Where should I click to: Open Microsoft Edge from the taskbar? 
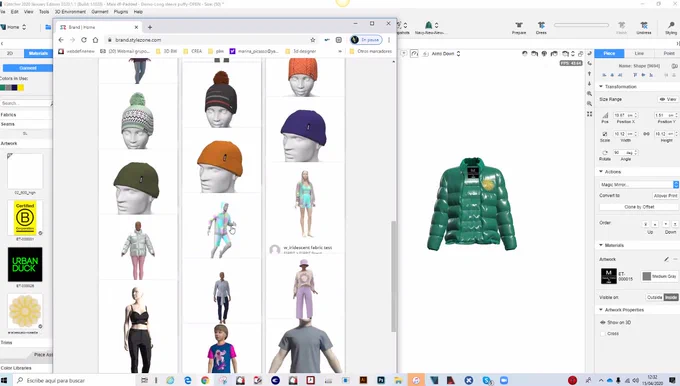[188, 380]
